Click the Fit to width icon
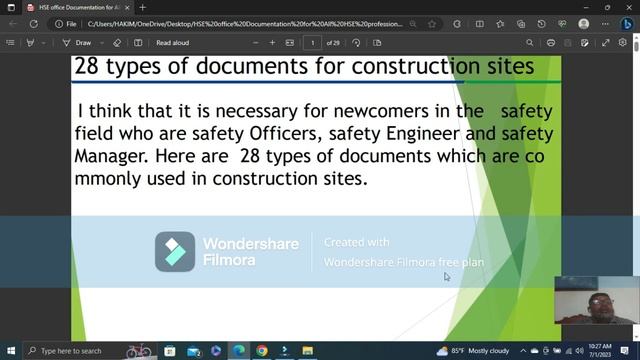This screenshot has width=640, height=360. (289, 42)
